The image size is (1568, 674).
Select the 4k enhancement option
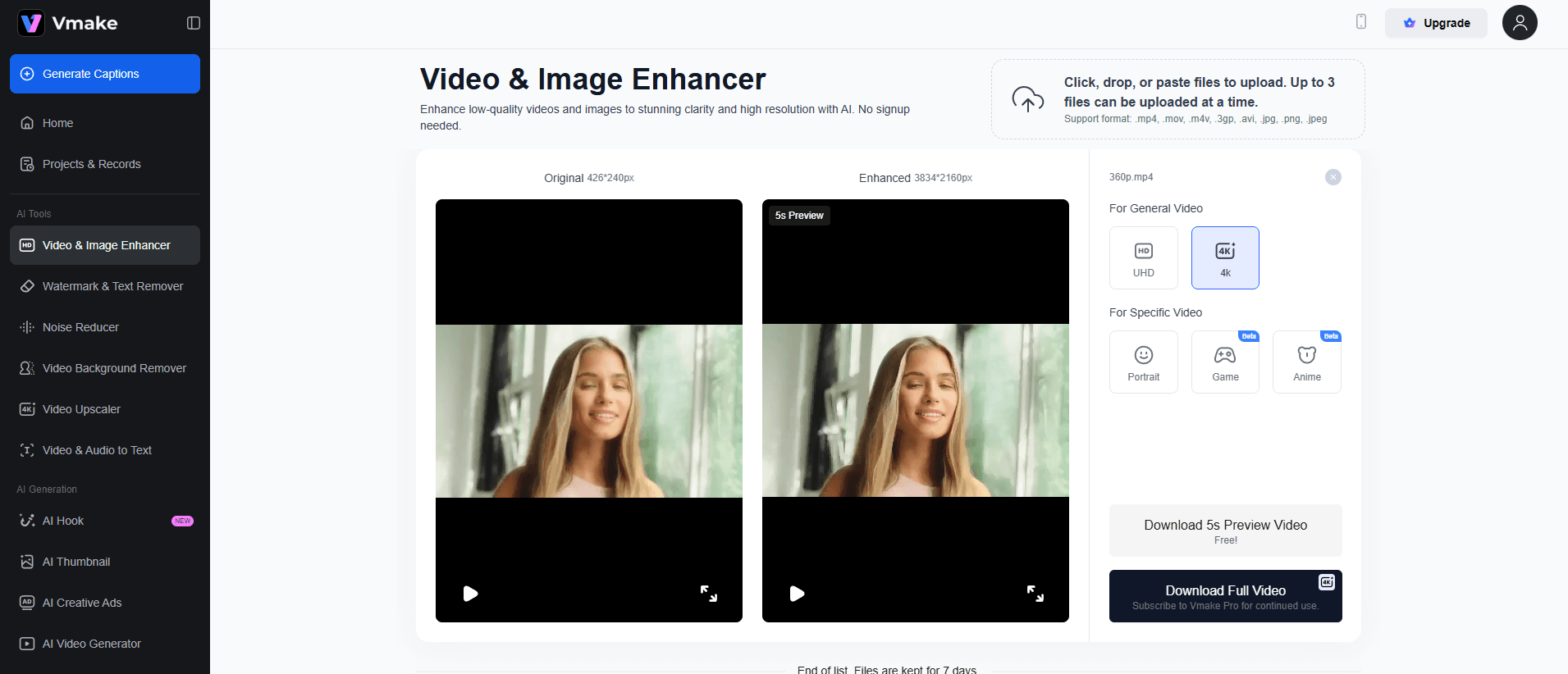point(1225,257)
